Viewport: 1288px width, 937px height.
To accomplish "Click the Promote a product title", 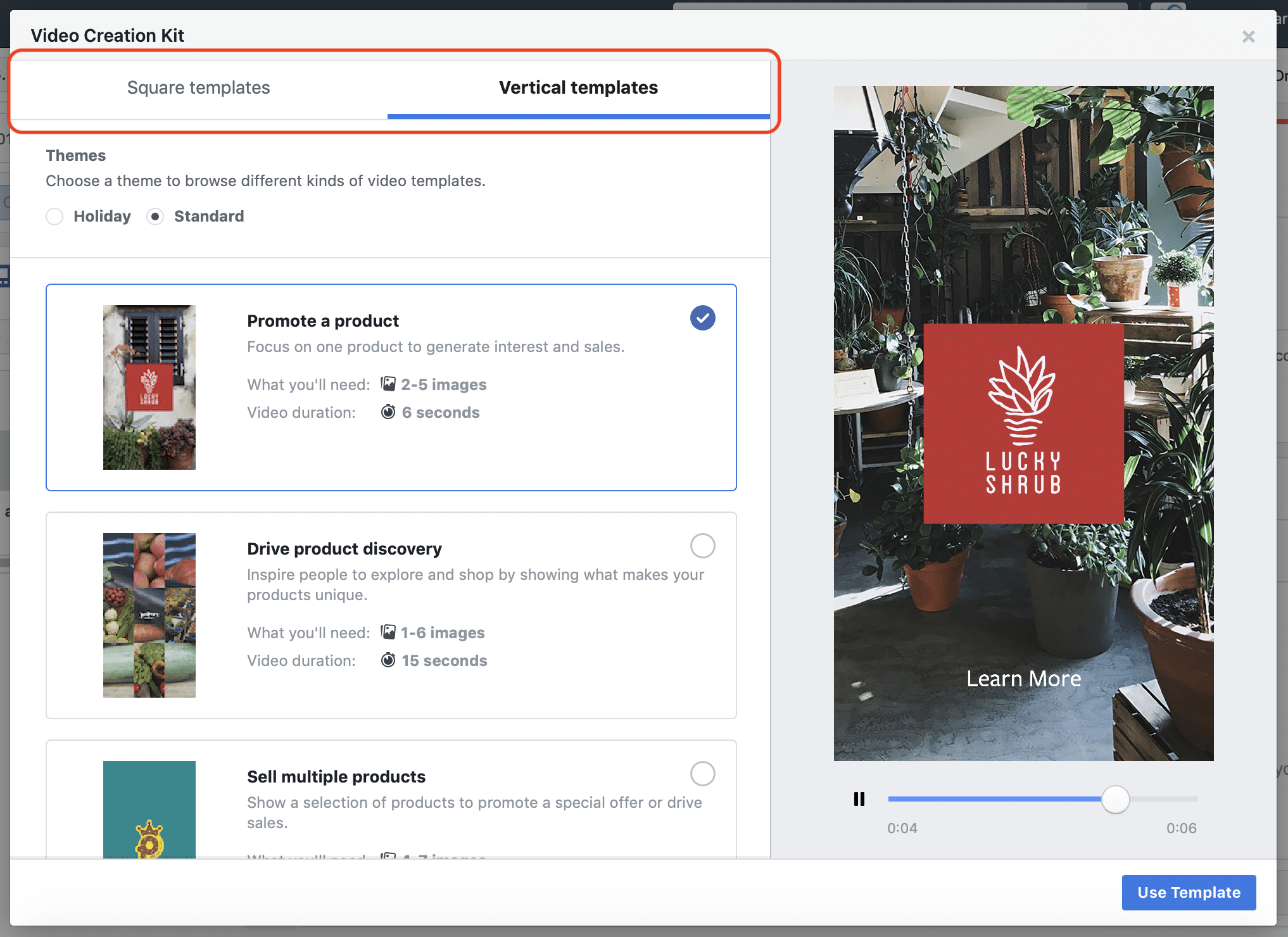I will (323, 321).
